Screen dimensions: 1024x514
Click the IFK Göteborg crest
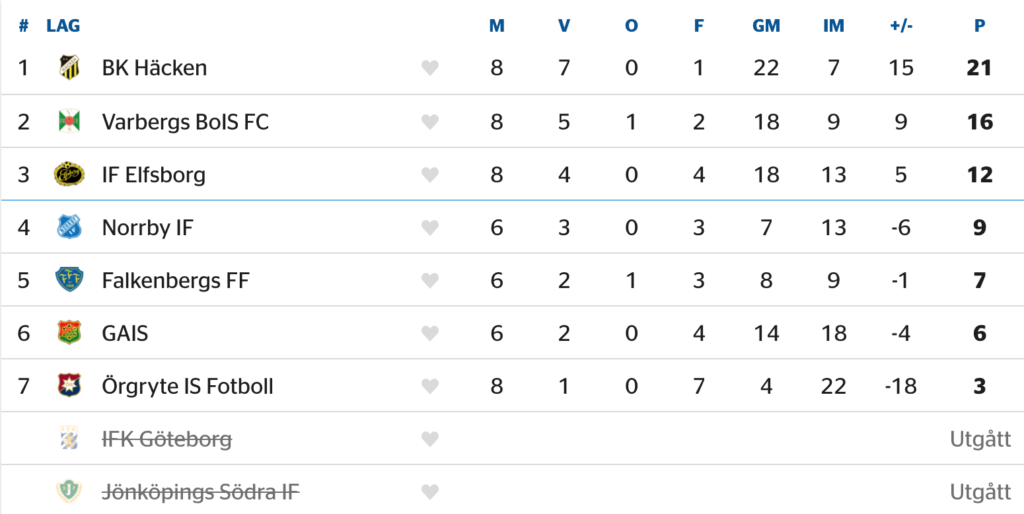(x=68, y=439)
